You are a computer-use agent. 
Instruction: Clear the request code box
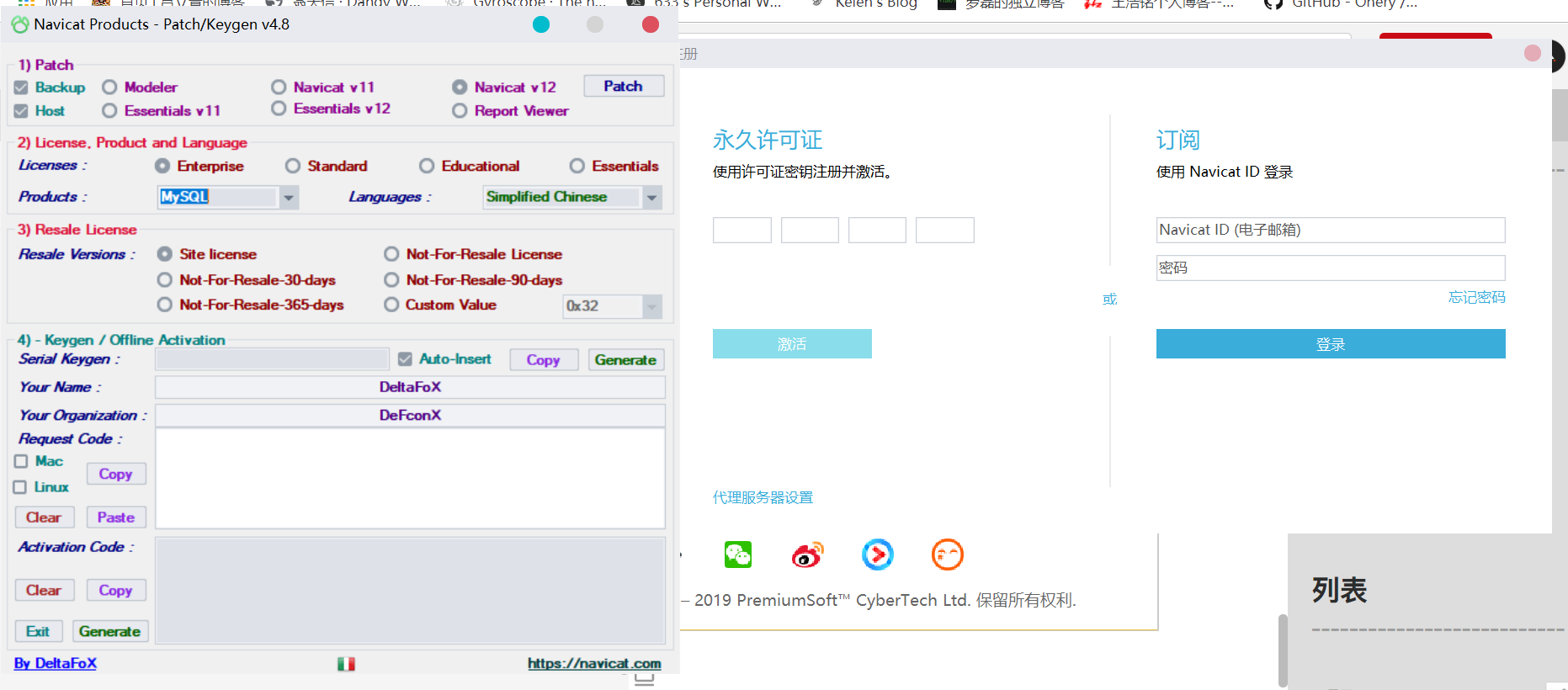44,517
